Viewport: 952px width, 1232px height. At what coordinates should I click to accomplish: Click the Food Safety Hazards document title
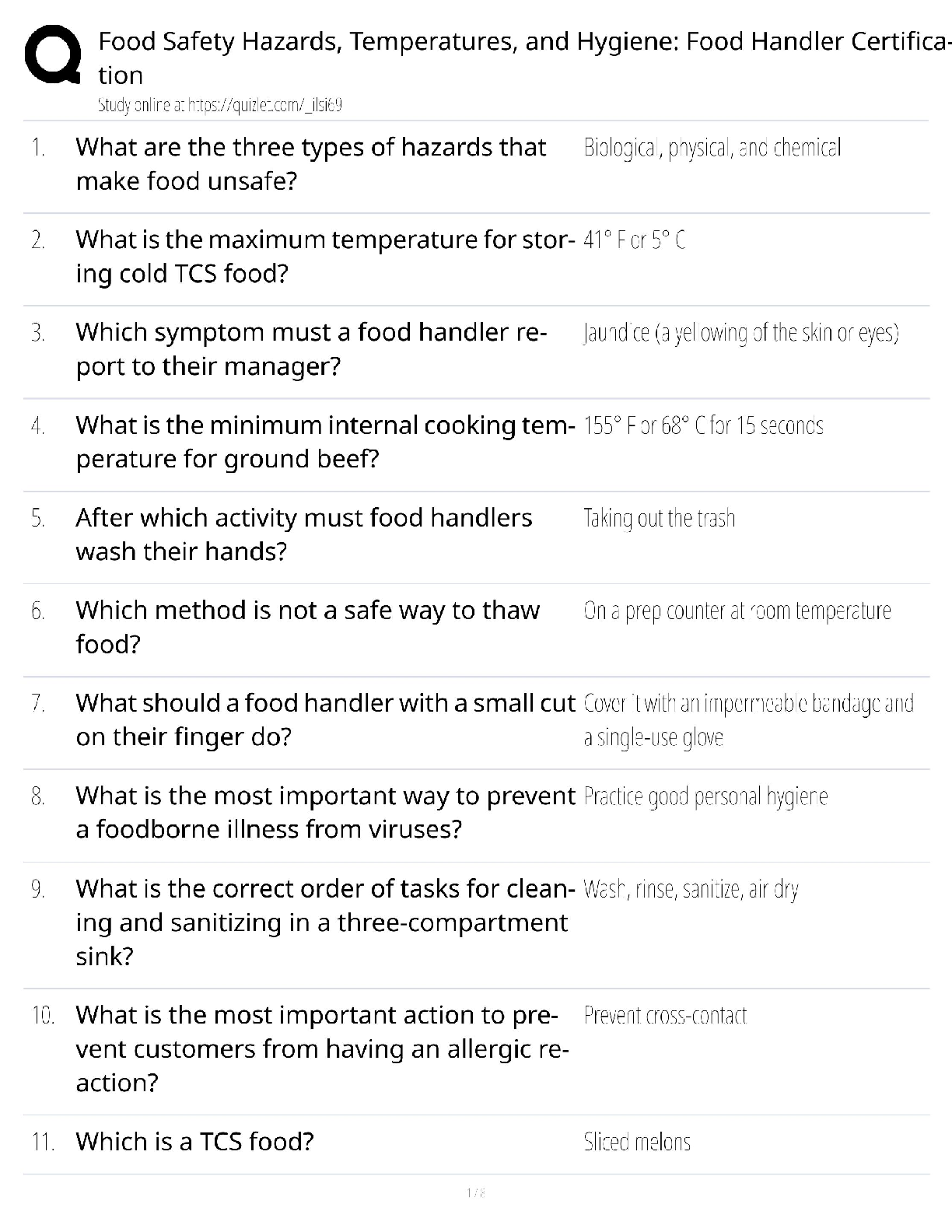point(523,57)
